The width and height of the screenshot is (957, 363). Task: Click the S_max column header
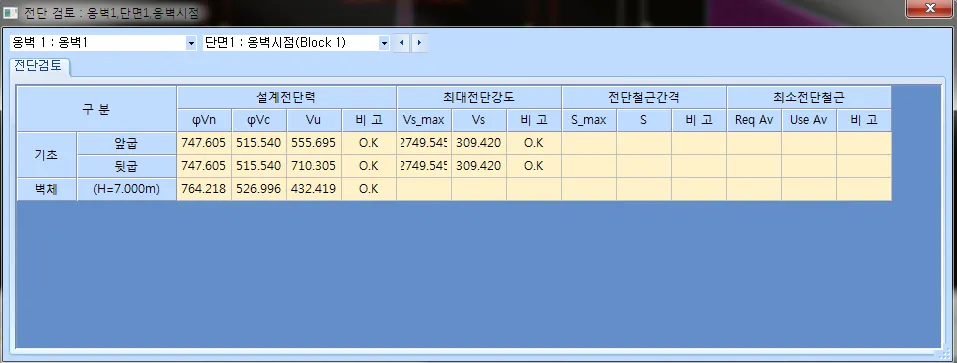coord(588,120)
